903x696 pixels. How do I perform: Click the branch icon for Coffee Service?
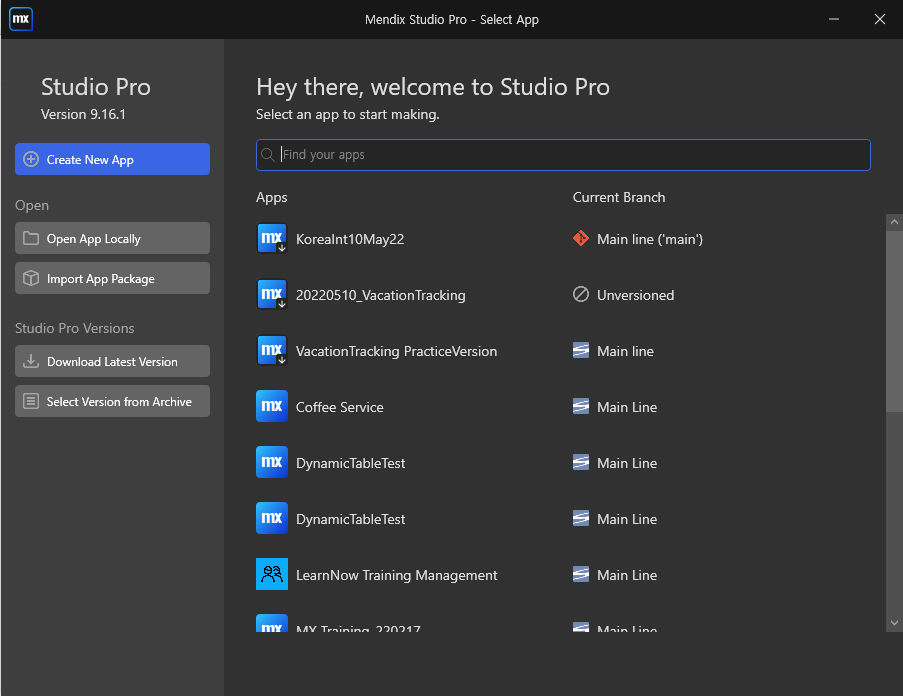click(580, 406)
